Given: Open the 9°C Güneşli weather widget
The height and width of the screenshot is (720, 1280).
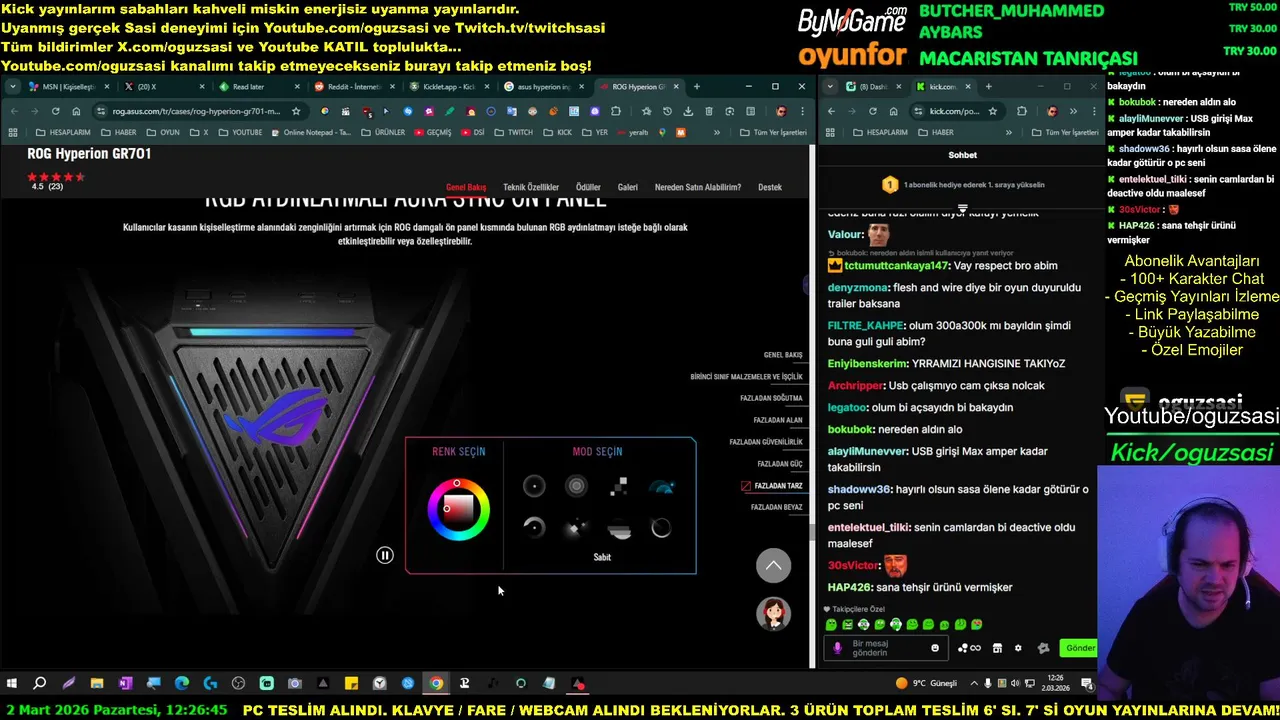Looking at the screenshot, I should (926, 683).
